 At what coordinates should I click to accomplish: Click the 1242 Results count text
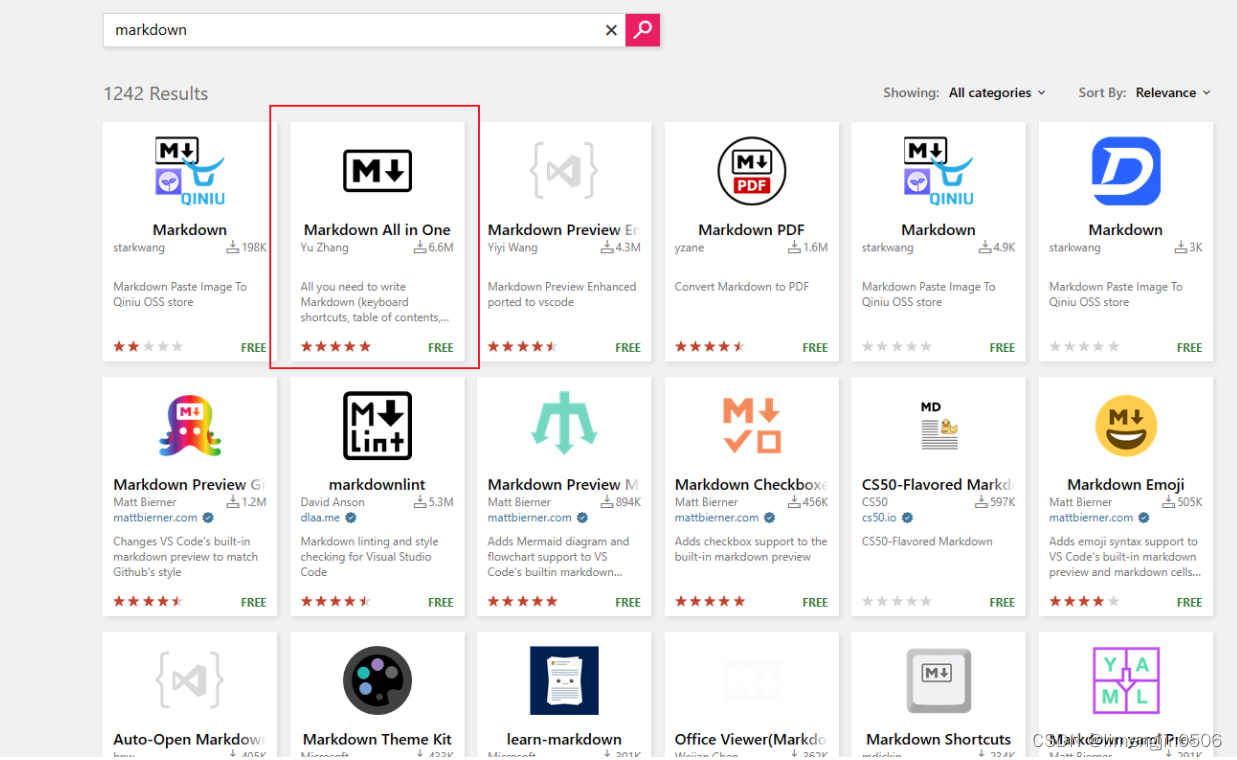coord(156,93)
